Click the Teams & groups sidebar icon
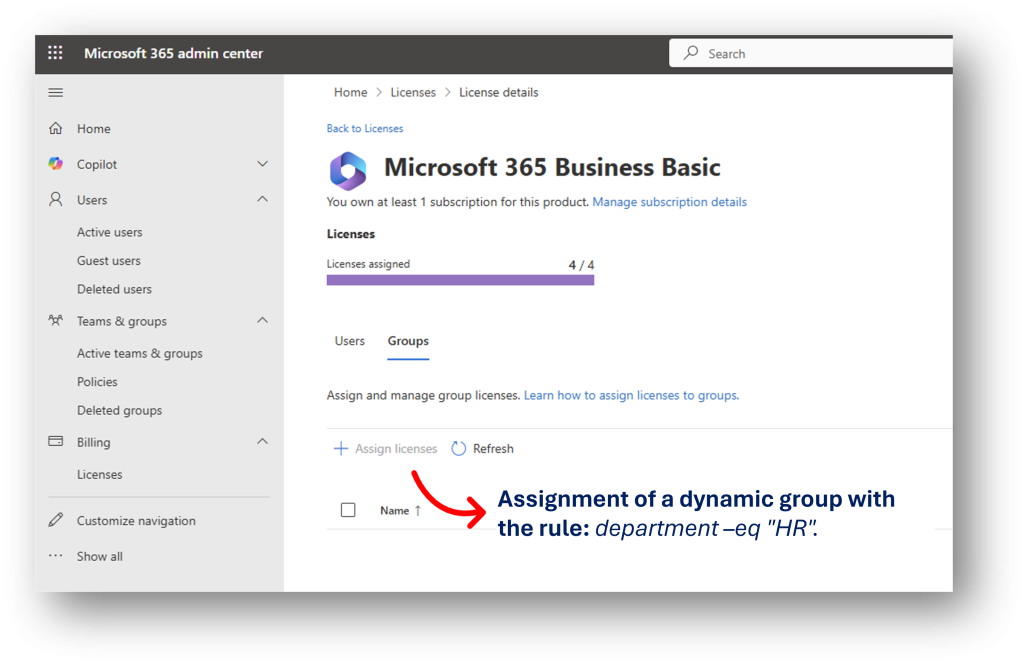This screenshot has height=663, width=1024. pyautogui.click(x=55, y=321)
